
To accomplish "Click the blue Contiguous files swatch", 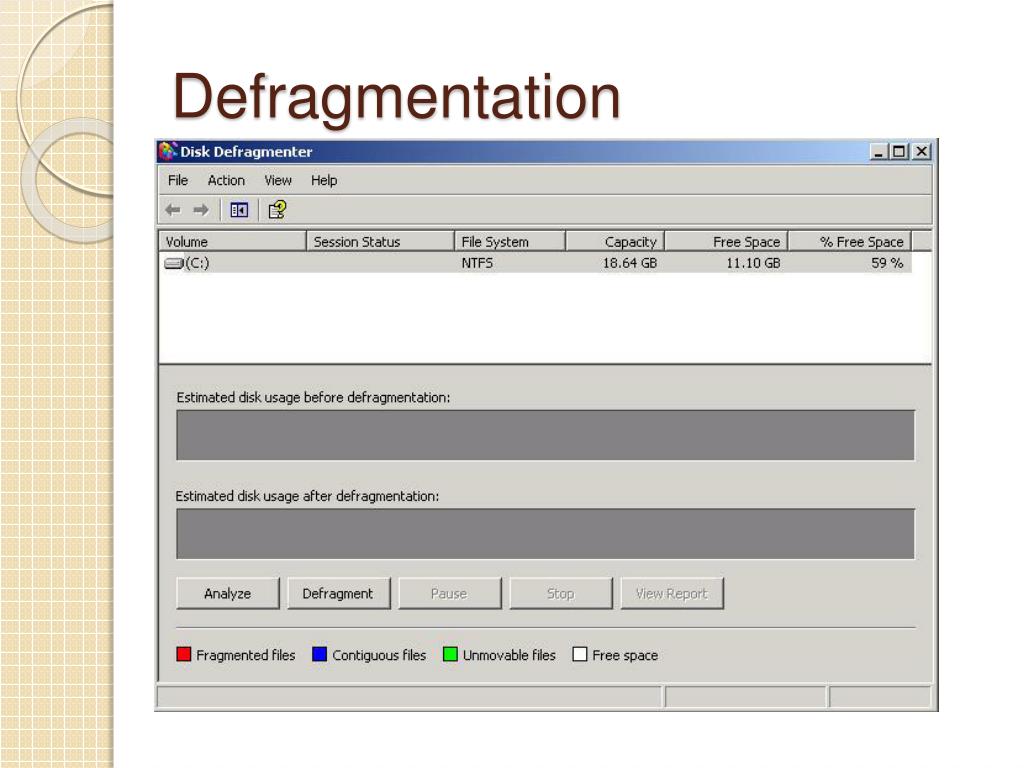I will coord(319,654).
